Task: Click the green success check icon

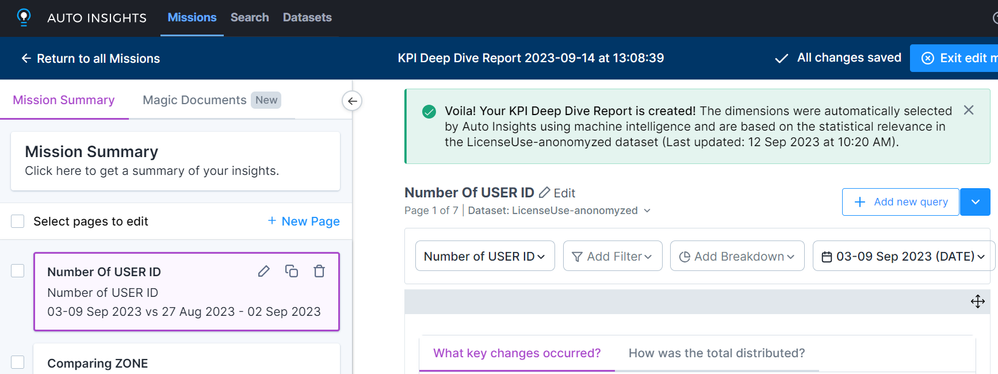Action: [x=429, y=111]
